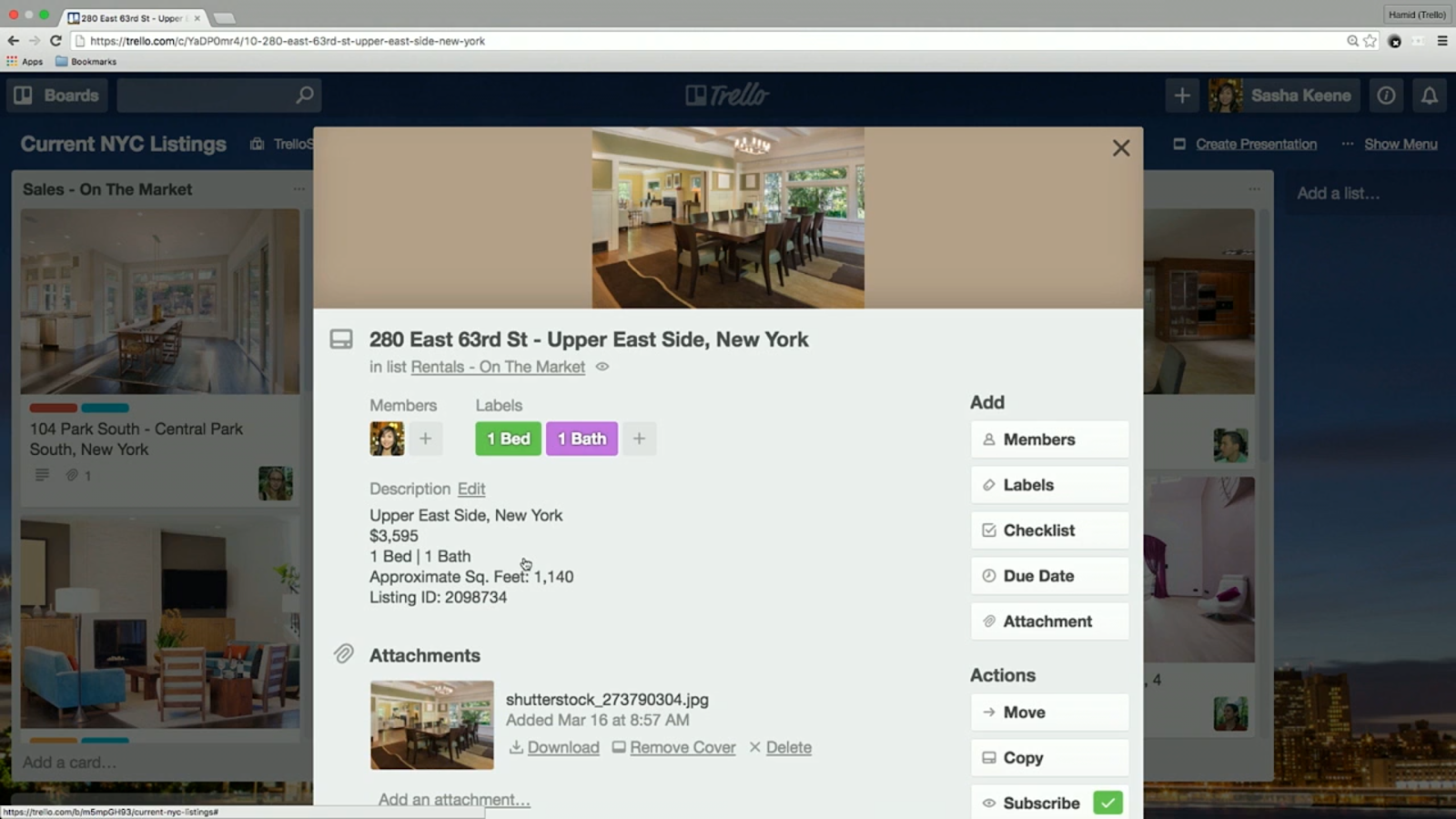Open the Boards menu button
This screenshot has height=819, width=1456.
click(x=56, y=96)
